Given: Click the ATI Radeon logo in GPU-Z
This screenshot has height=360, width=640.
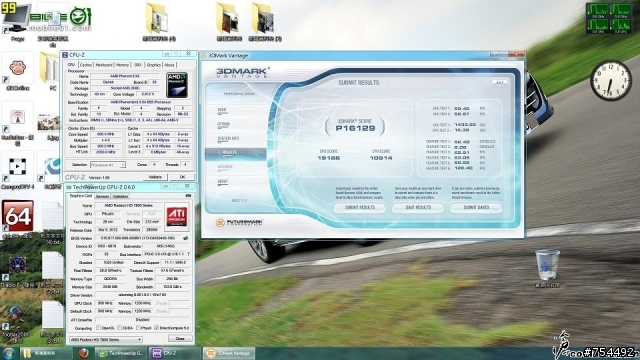Looking at the screenshot, I should click(177, 216).
